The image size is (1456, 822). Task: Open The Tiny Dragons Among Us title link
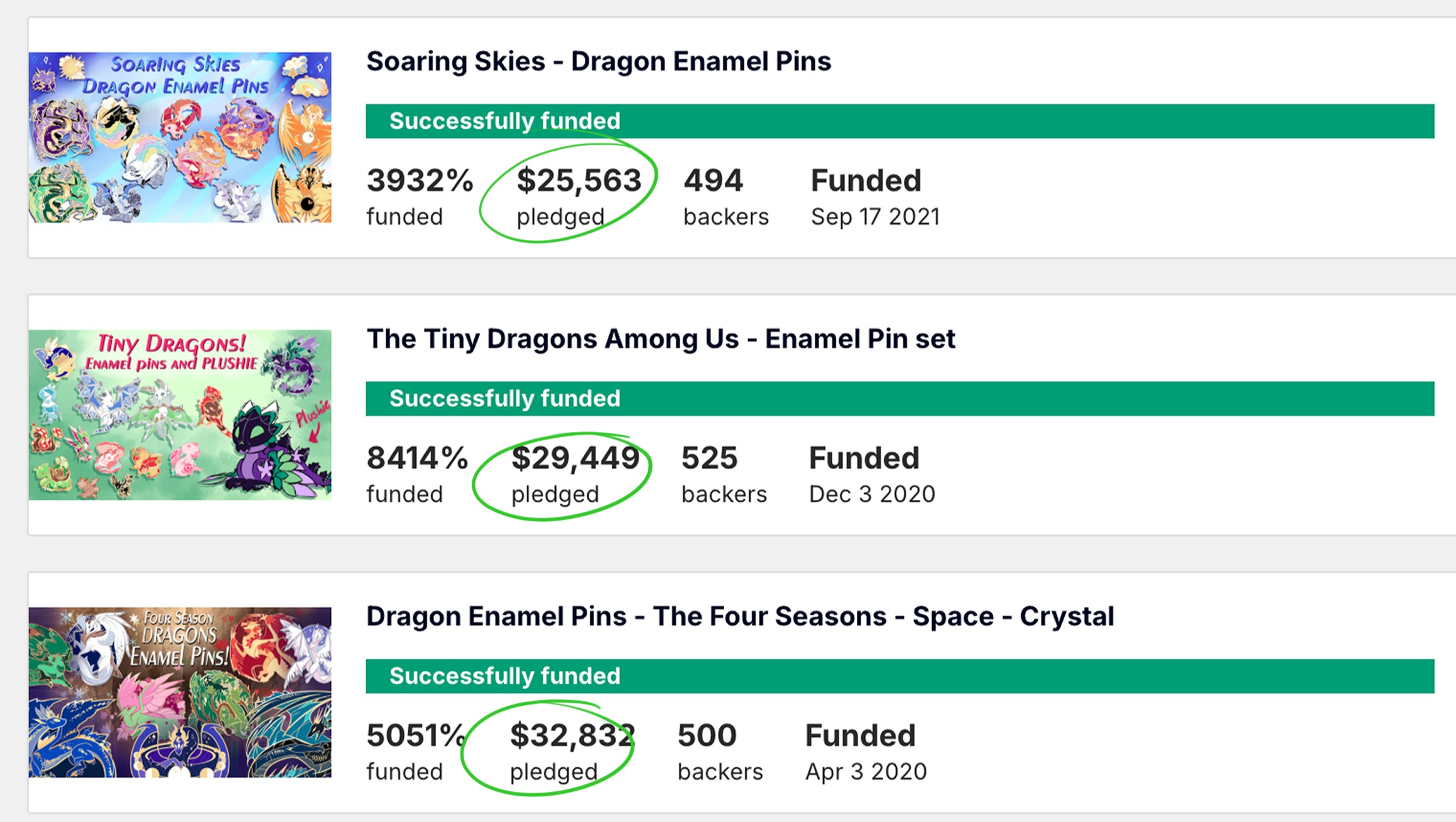(660, 339)
